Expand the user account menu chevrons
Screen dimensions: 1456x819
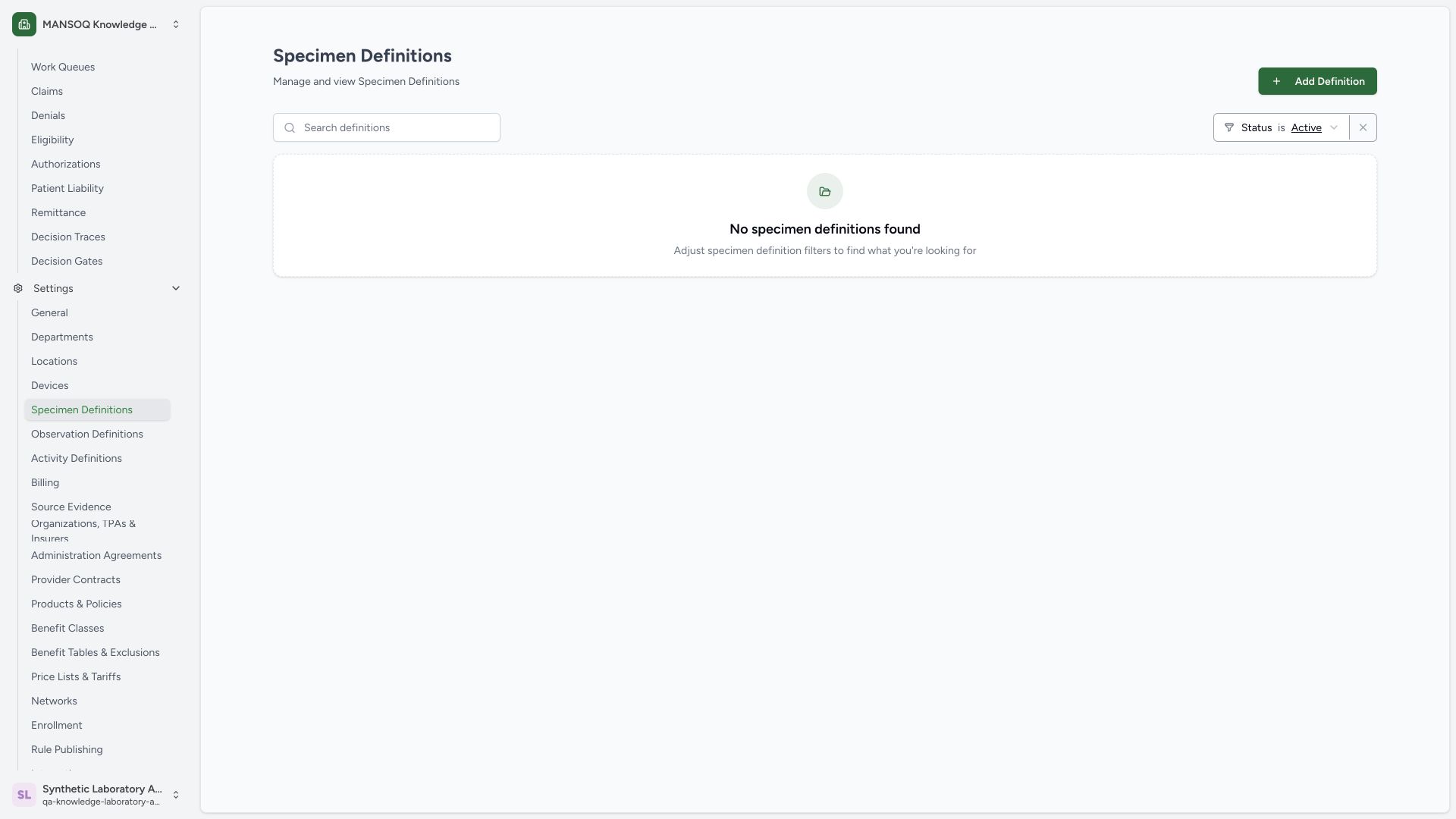pos(176,795)
